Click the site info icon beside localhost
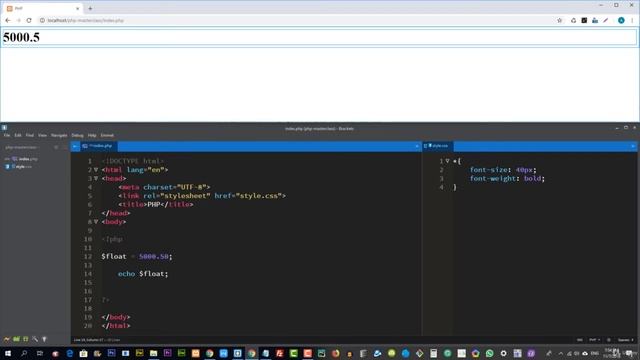This screenshot has height=360, width=640. (42, 20)
